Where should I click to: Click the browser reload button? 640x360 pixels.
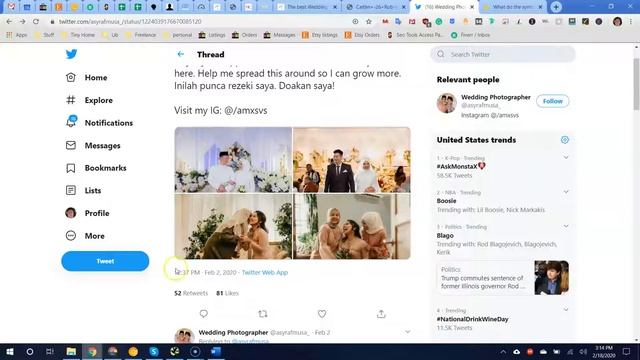click(36, 22)
